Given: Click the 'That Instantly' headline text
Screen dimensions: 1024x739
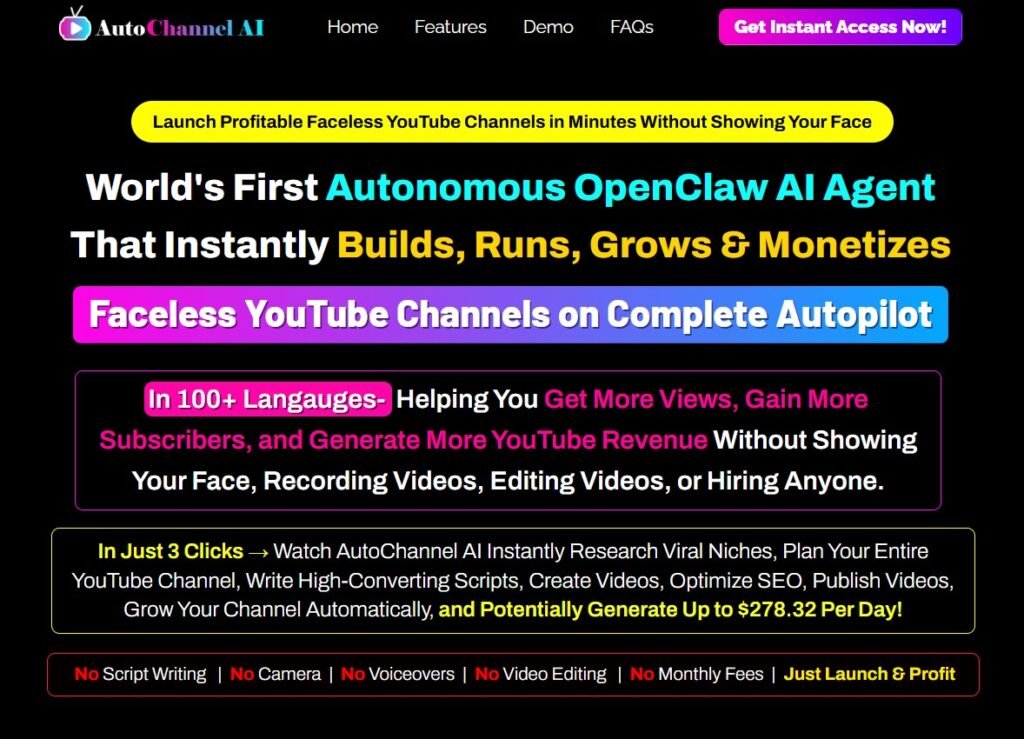Looking at the screenshot, I should [200, 245].
